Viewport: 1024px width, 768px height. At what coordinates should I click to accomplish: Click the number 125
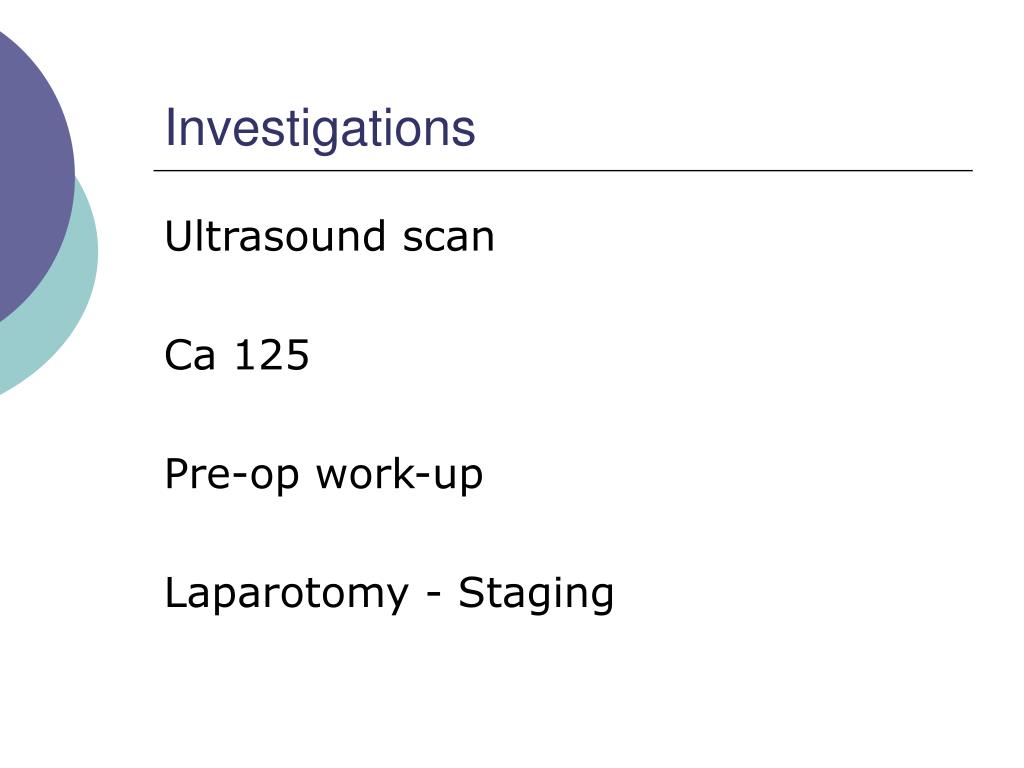coord(272,355)
